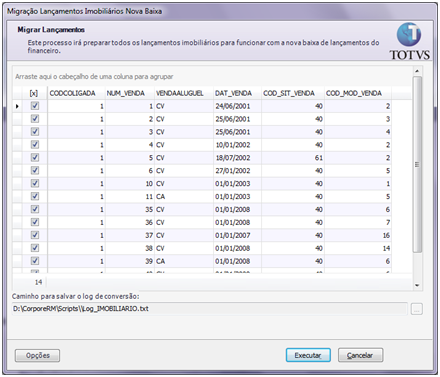Image resolution: width=440 pixels, height=377 pixels.
Task: Uncheck the checkbox for sale number 39
Action: pyautogui.click(x=35, y=261)
